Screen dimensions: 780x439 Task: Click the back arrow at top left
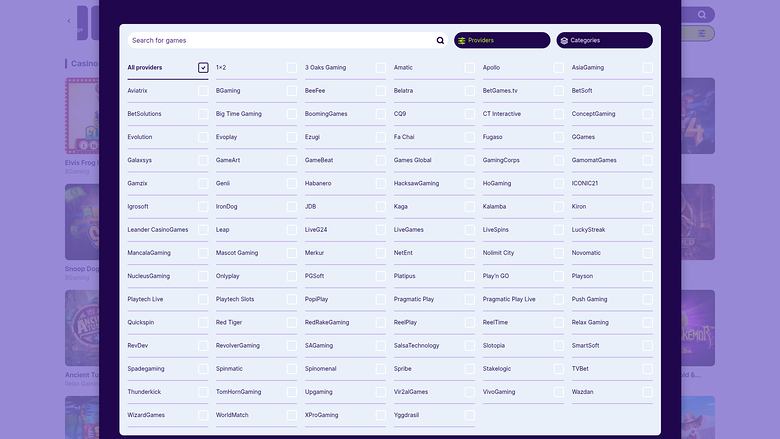click(69, 20)
